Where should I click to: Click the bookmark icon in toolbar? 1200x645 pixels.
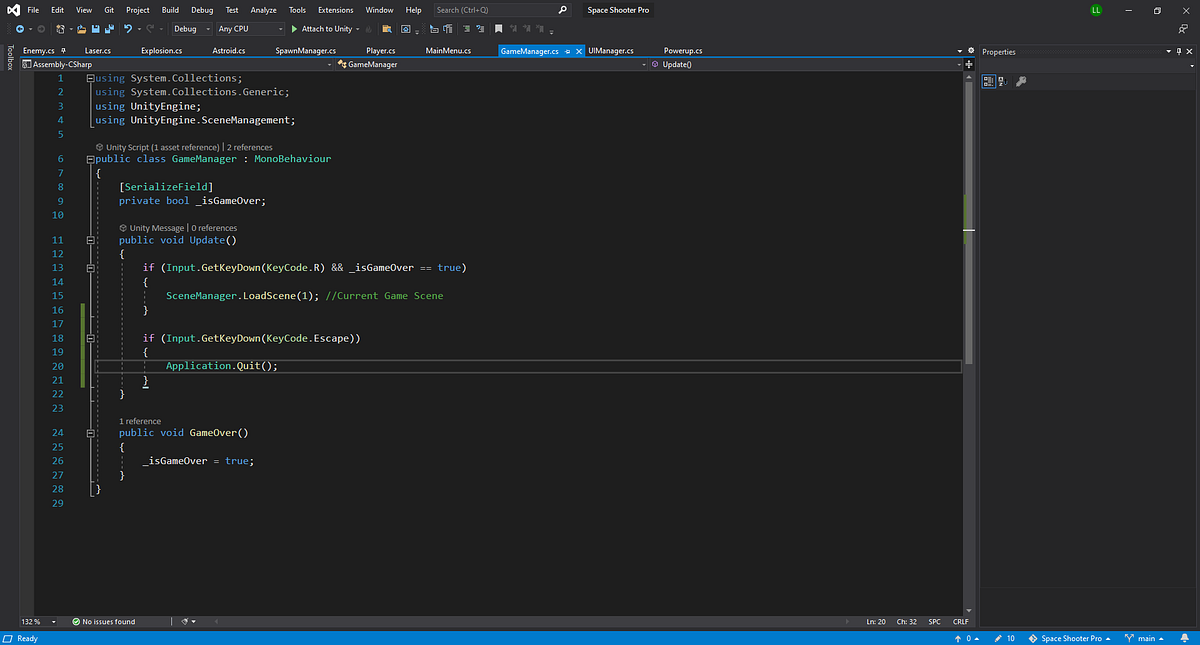click(x=498, y=29)
